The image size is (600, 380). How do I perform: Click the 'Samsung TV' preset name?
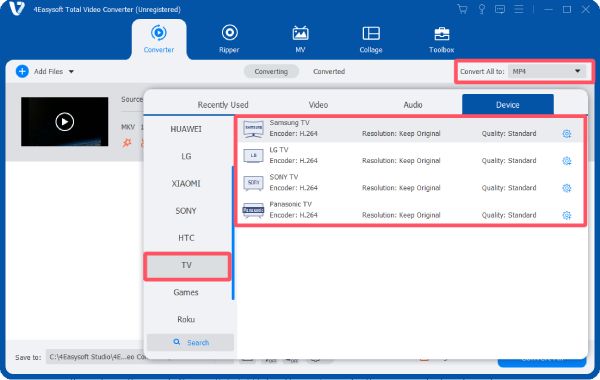pos(289,122)
